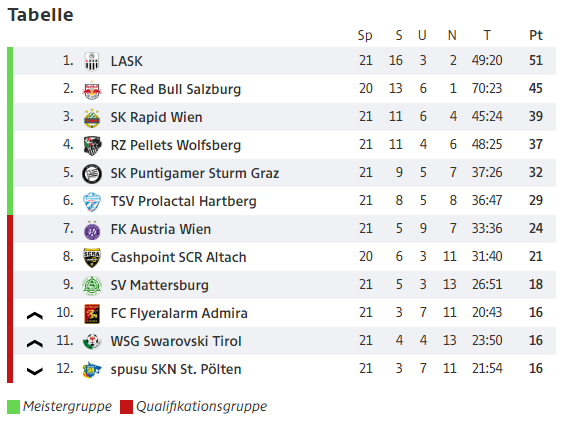Click the Sturm Graz round logo
The width and height of the screenshot is (562, 422).
coord(92,174)
